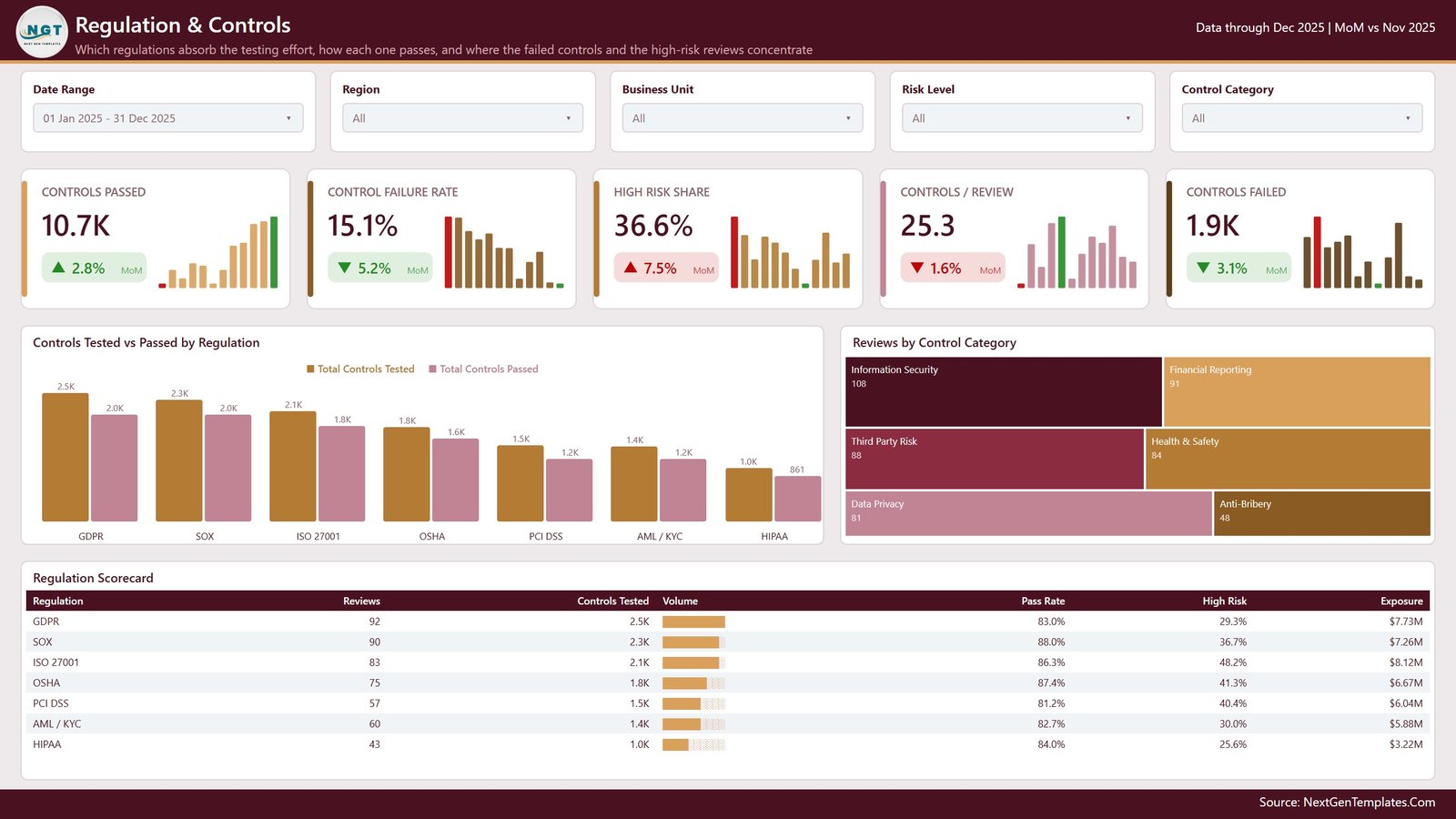Viewport: 1456px width, 819px height.
Task: Select the ISO 27001 row name in scorecard
Action: coord(56,662)
